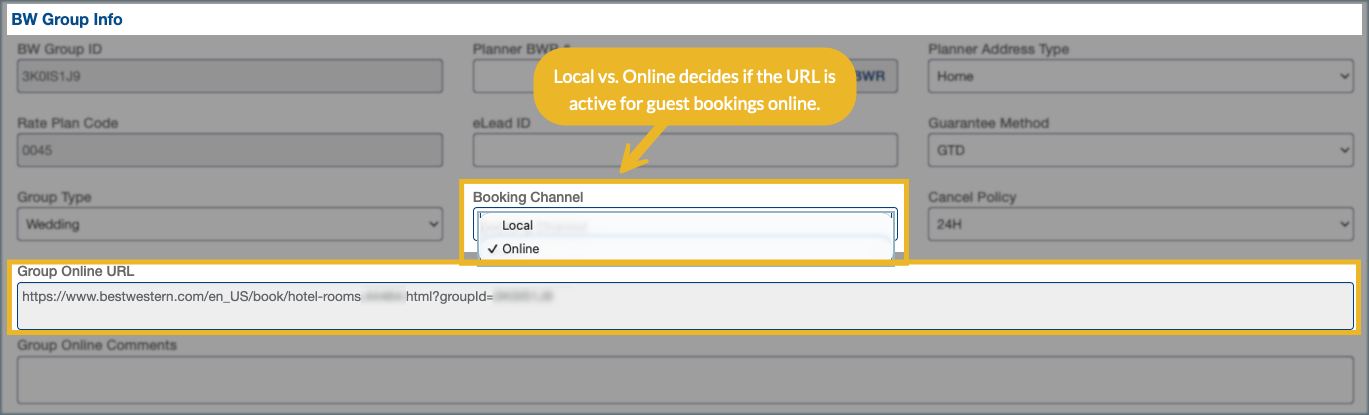Screen dimensions: 1369x415
Task: Click the Group Online URL label
Action: [x=76, y=271]
